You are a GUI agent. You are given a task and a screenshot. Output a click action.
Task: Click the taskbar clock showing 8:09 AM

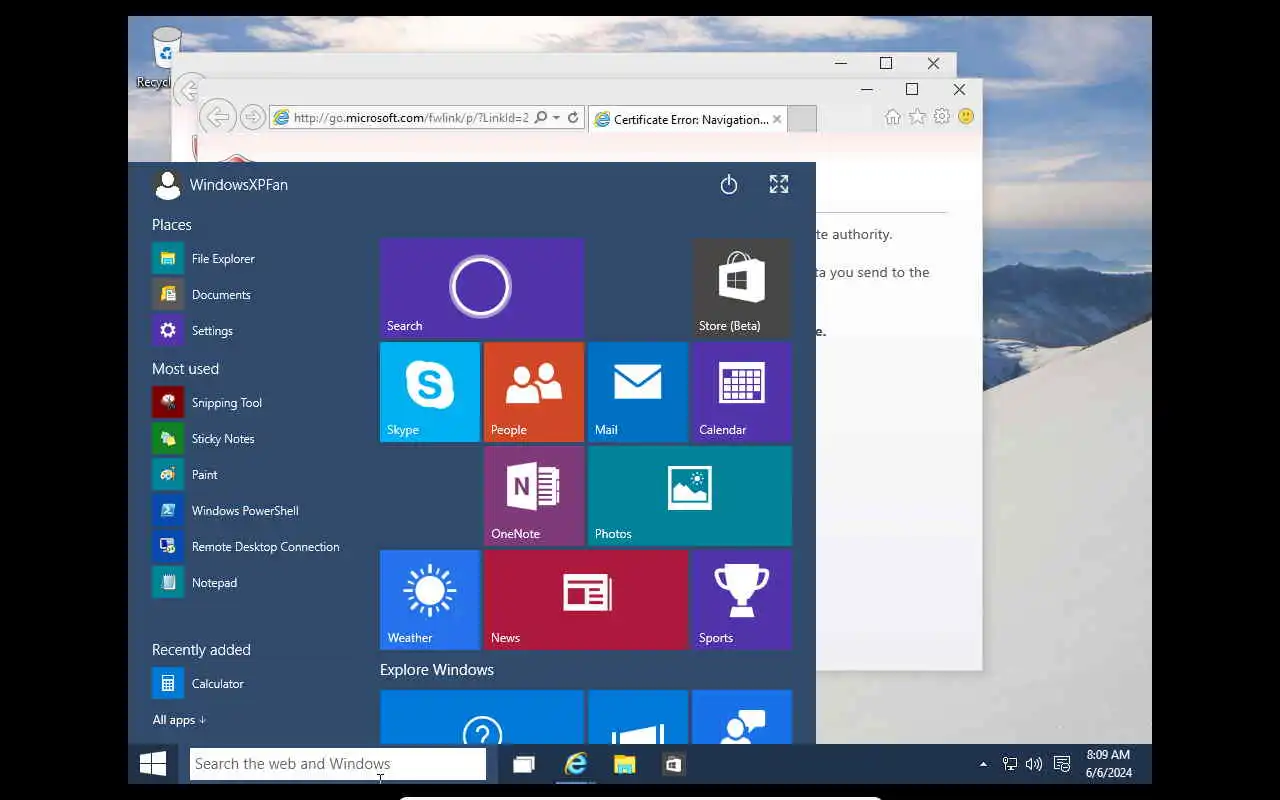pos(1108,764)
